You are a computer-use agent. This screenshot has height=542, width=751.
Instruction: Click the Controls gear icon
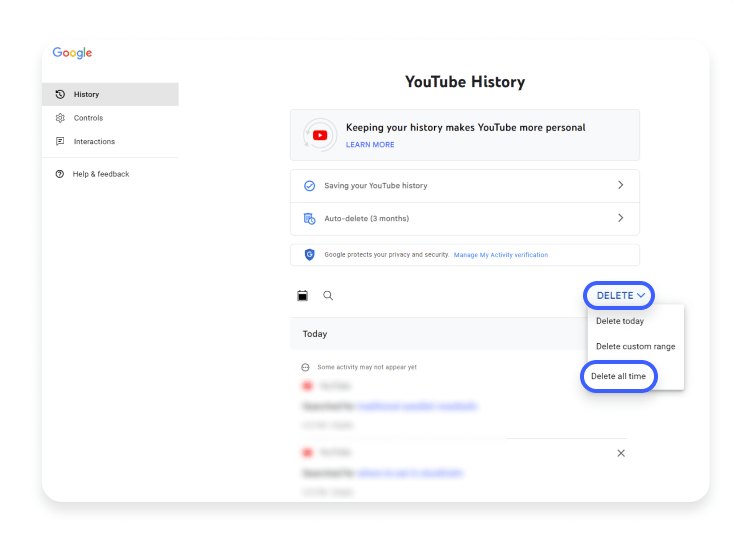click(x=60, y=118)
